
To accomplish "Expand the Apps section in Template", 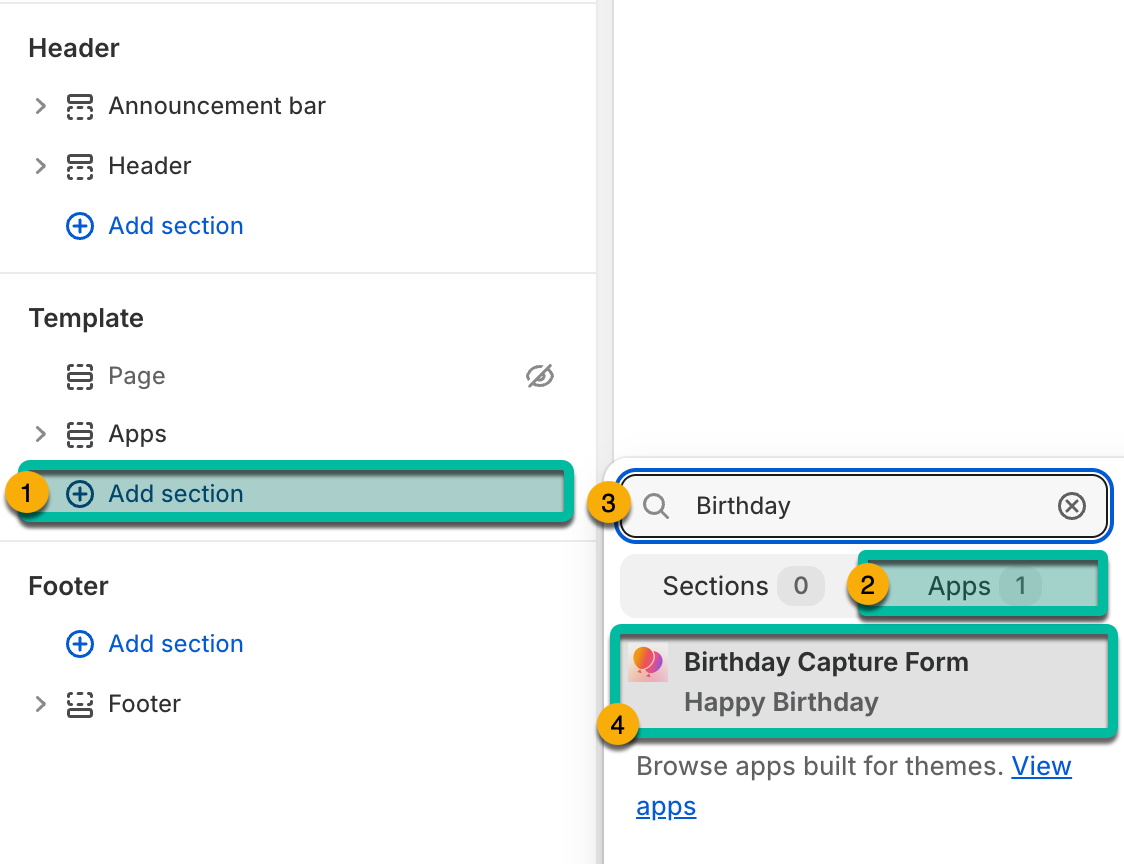I will pyautogui.click(x=40, y=434).
